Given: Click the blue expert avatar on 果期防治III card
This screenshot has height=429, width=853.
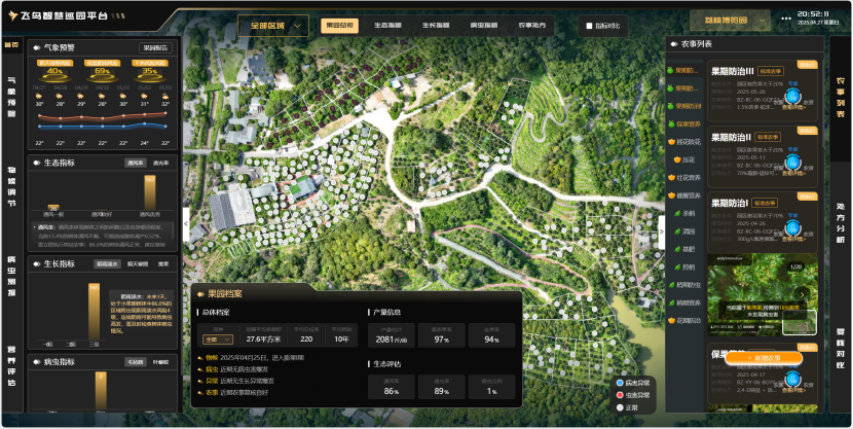Looking at the screenshot, I should coord(793,97).
